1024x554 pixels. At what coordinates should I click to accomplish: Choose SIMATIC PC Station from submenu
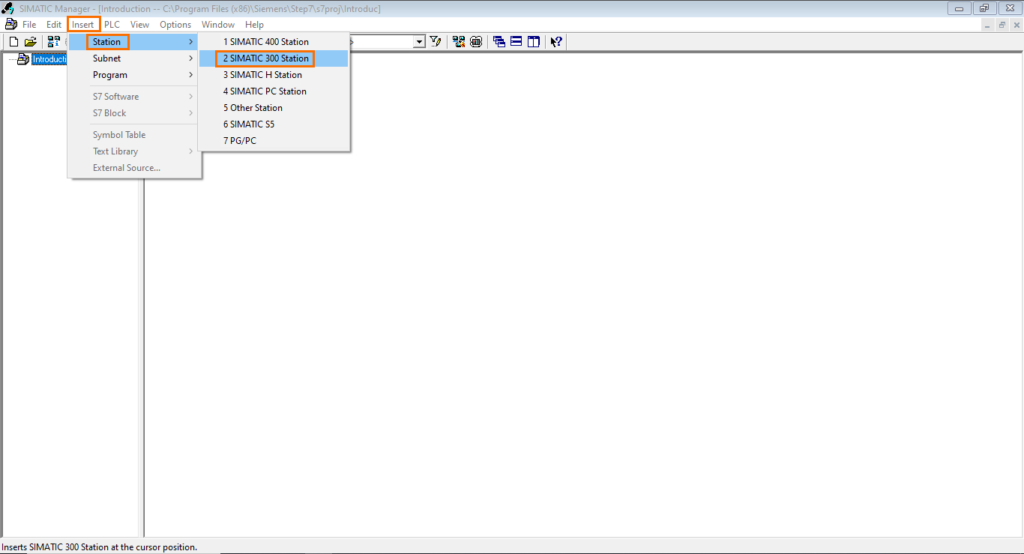264,91
